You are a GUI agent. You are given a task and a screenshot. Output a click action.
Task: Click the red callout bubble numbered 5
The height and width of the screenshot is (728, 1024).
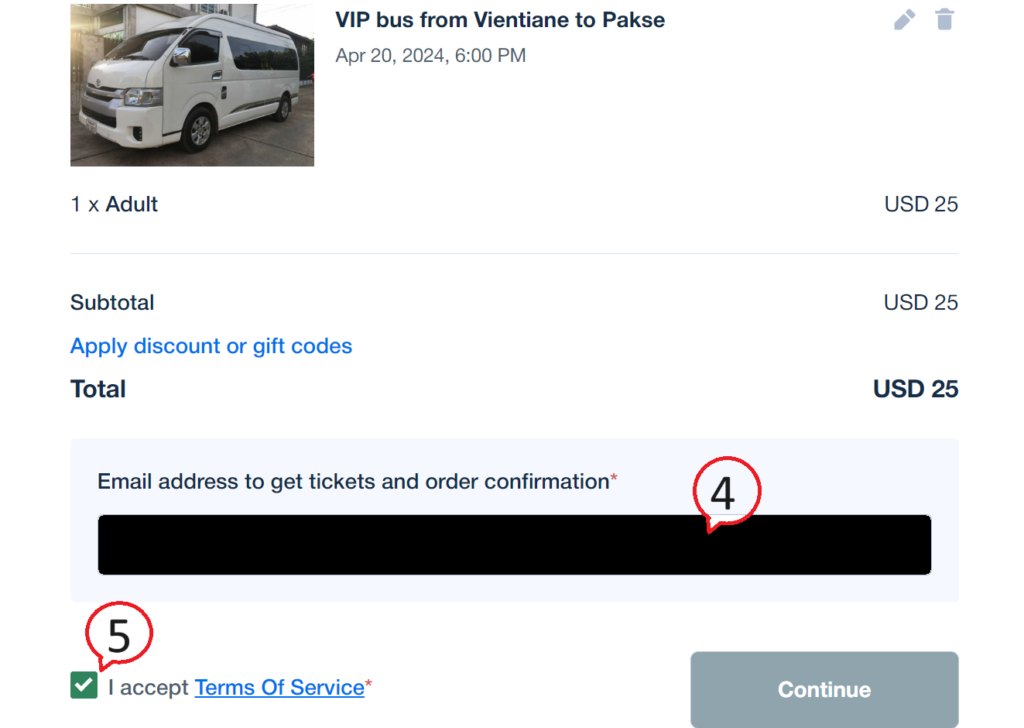click(x=118, y=635)
